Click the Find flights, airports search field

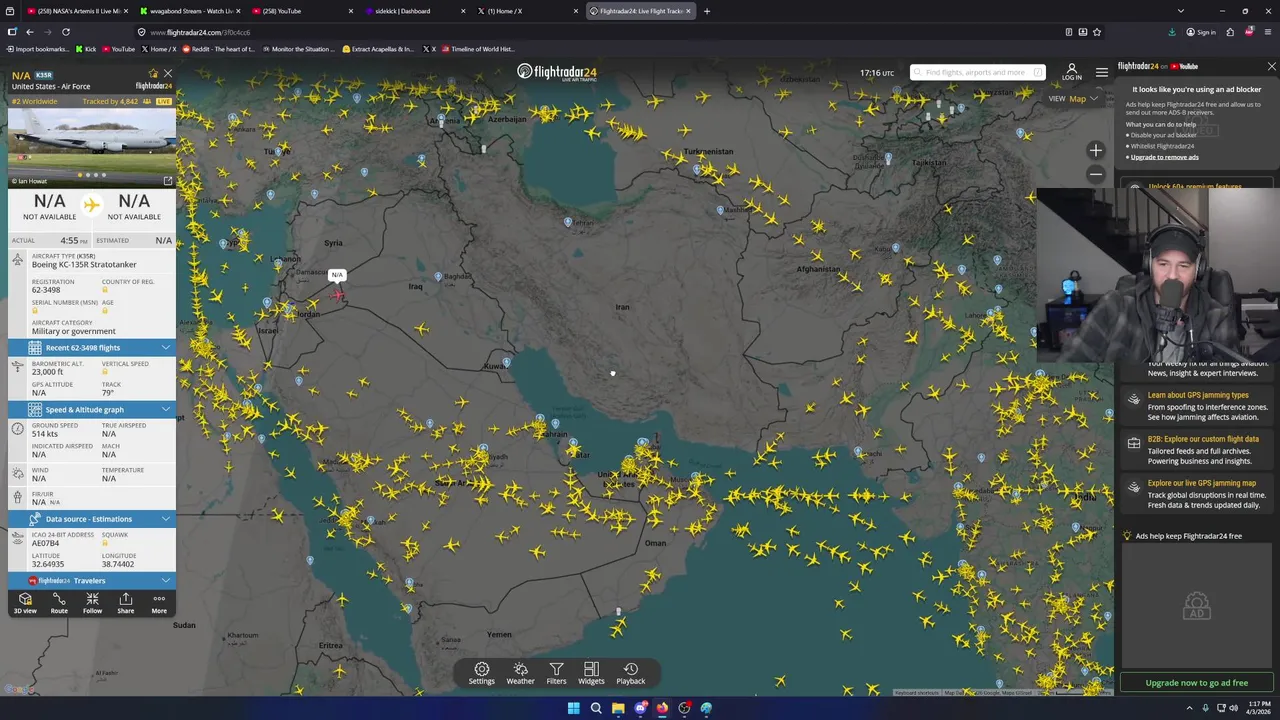(978, 72)
